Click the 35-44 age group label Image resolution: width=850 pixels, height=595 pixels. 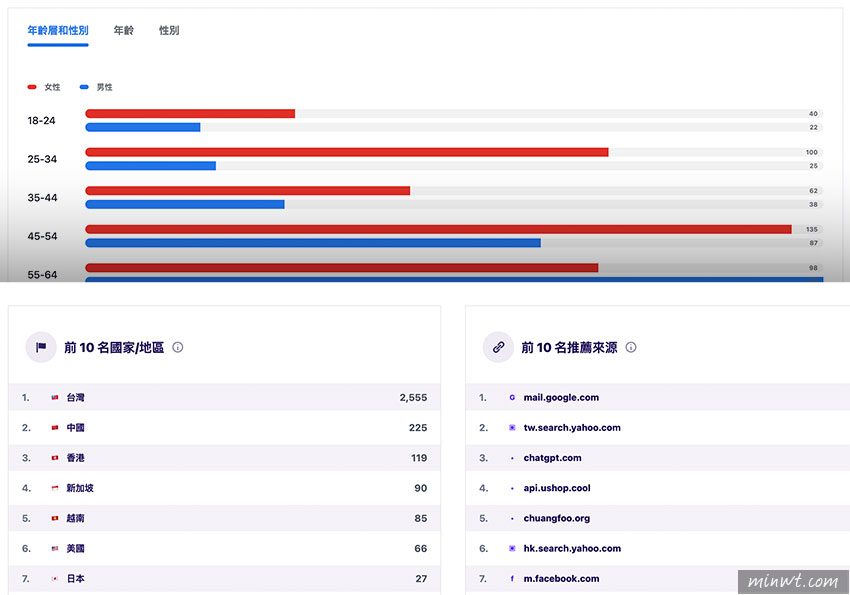point(42,198)
